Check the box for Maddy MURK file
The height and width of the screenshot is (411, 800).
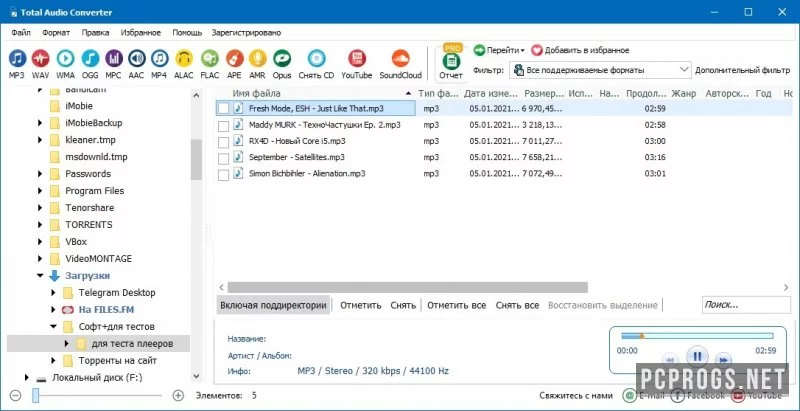point(223,125)
